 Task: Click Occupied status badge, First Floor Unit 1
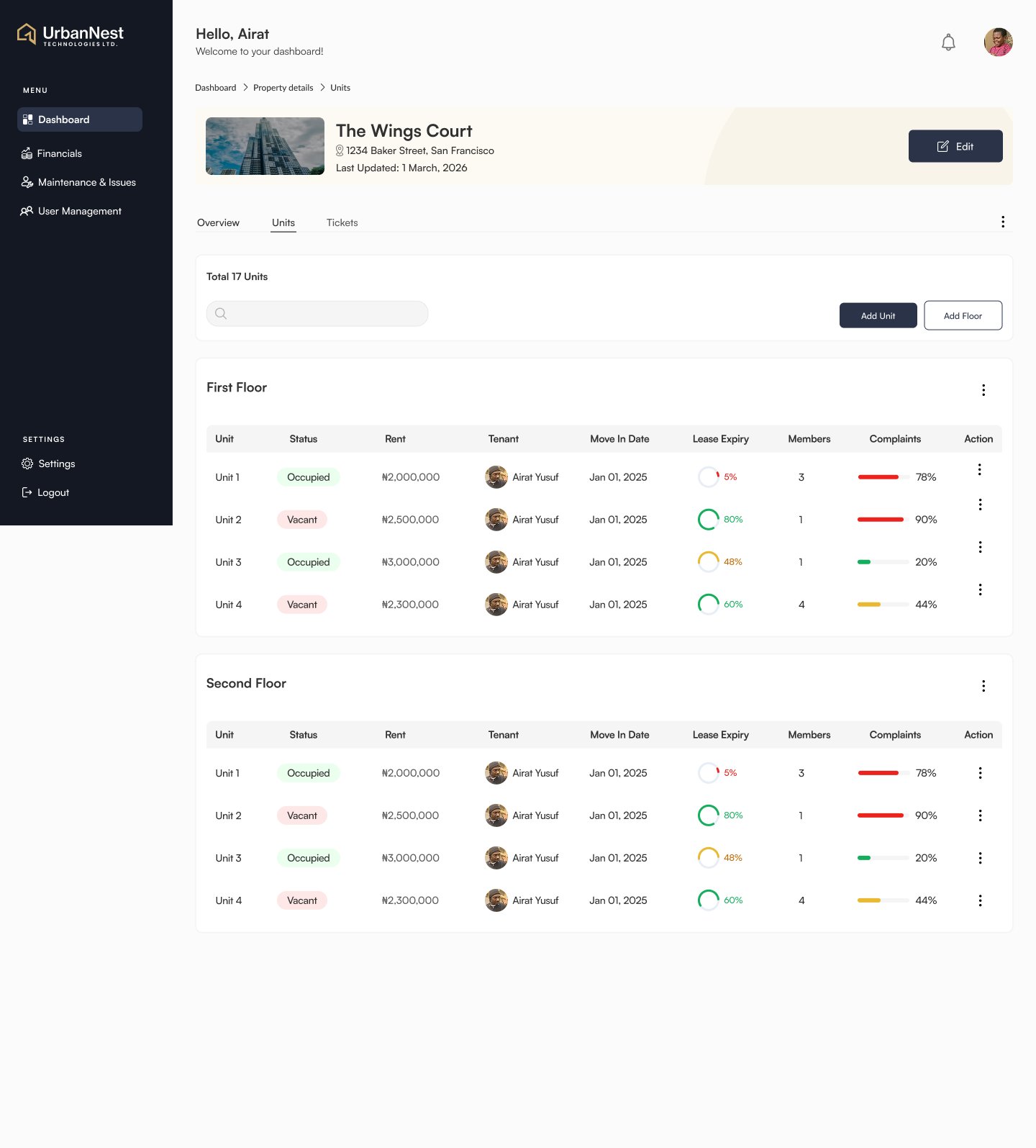pyautogui.click(x=309, y=477)
